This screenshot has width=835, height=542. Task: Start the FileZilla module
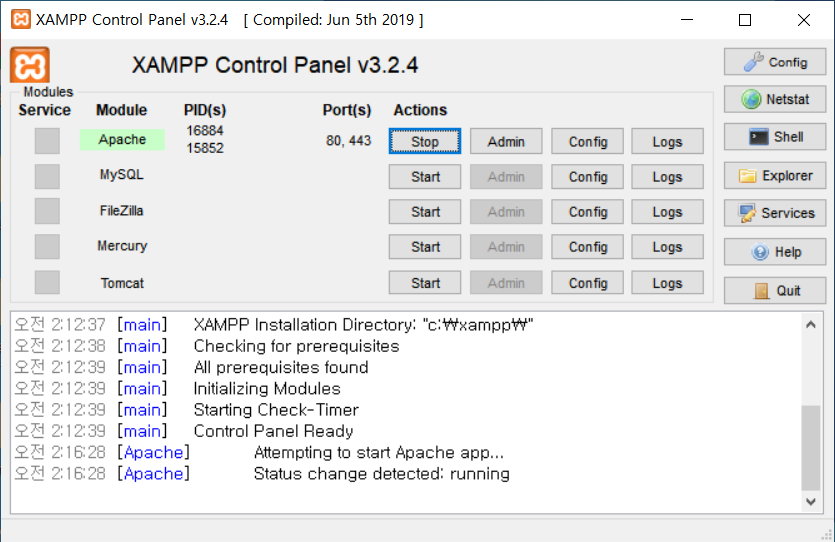pos(425,212)
